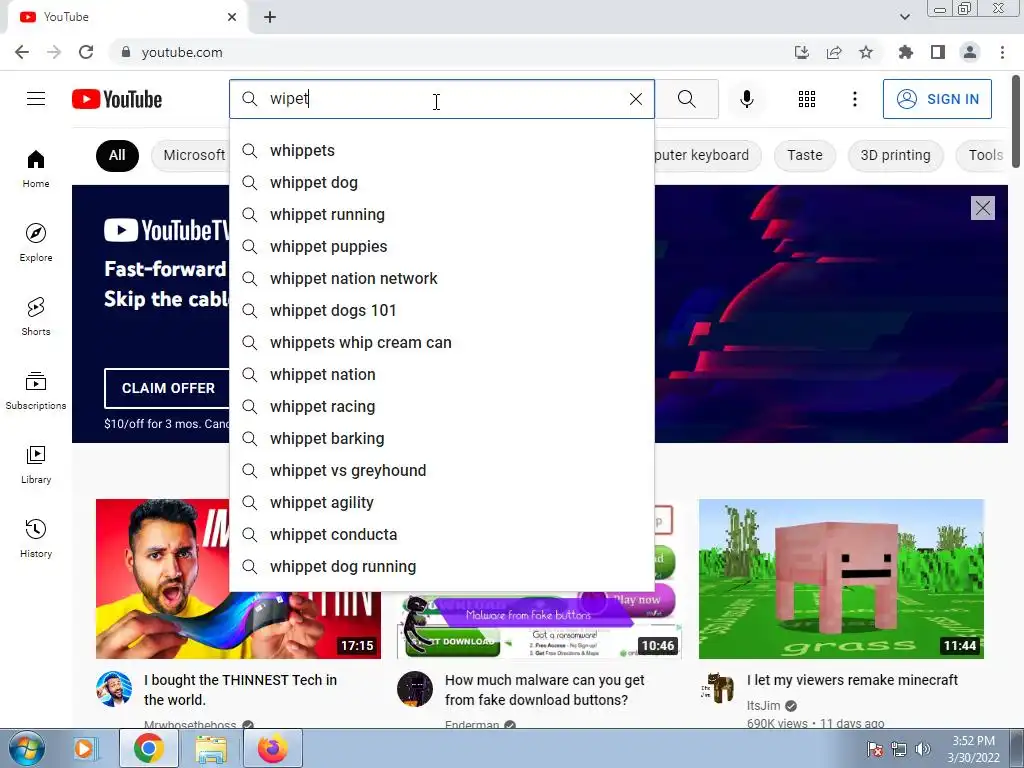Launch Firefox from taskbar

click(x=272, y=748)
